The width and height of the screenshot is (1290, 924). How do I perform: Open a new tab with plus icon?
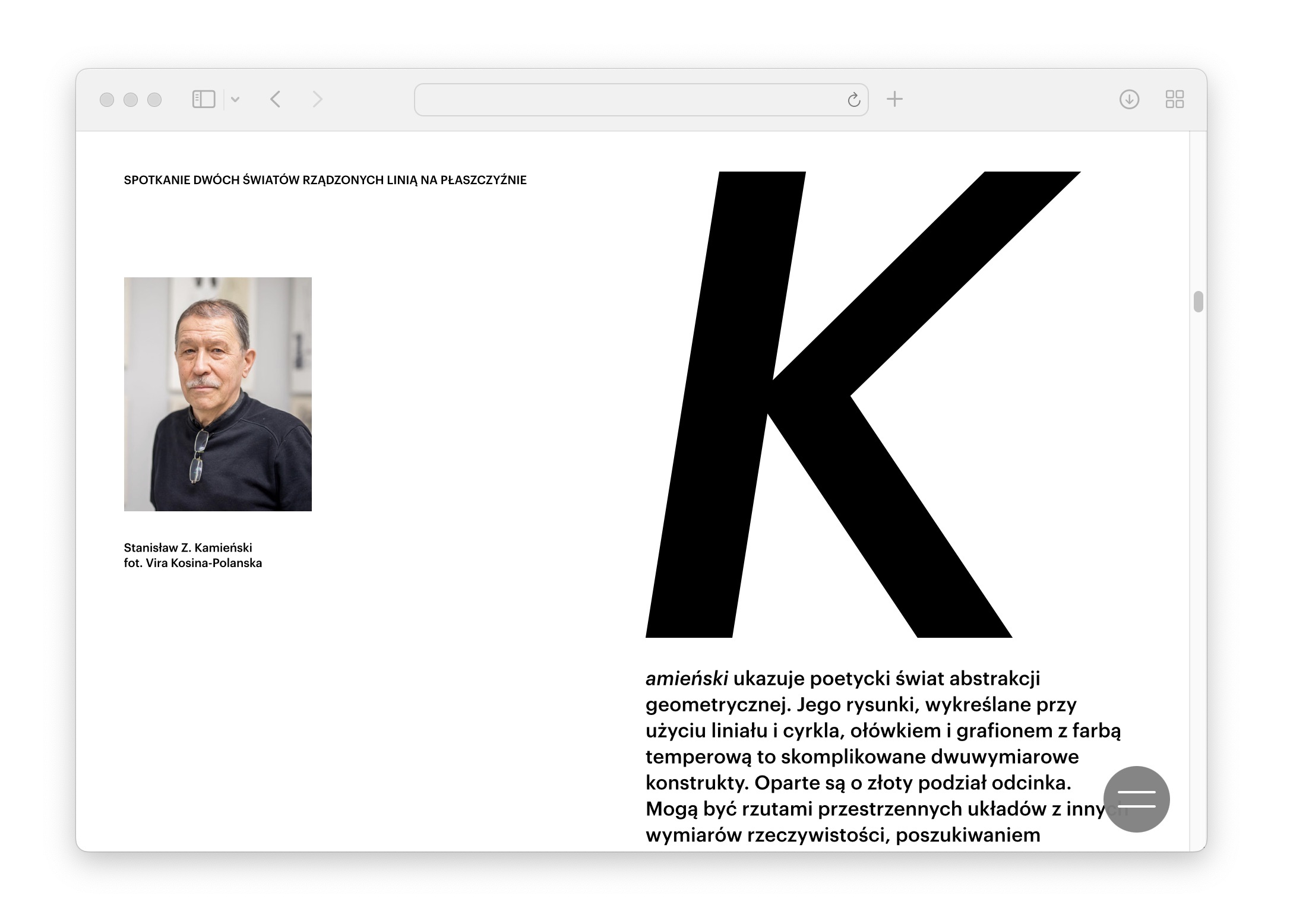(x=894, y=99)
